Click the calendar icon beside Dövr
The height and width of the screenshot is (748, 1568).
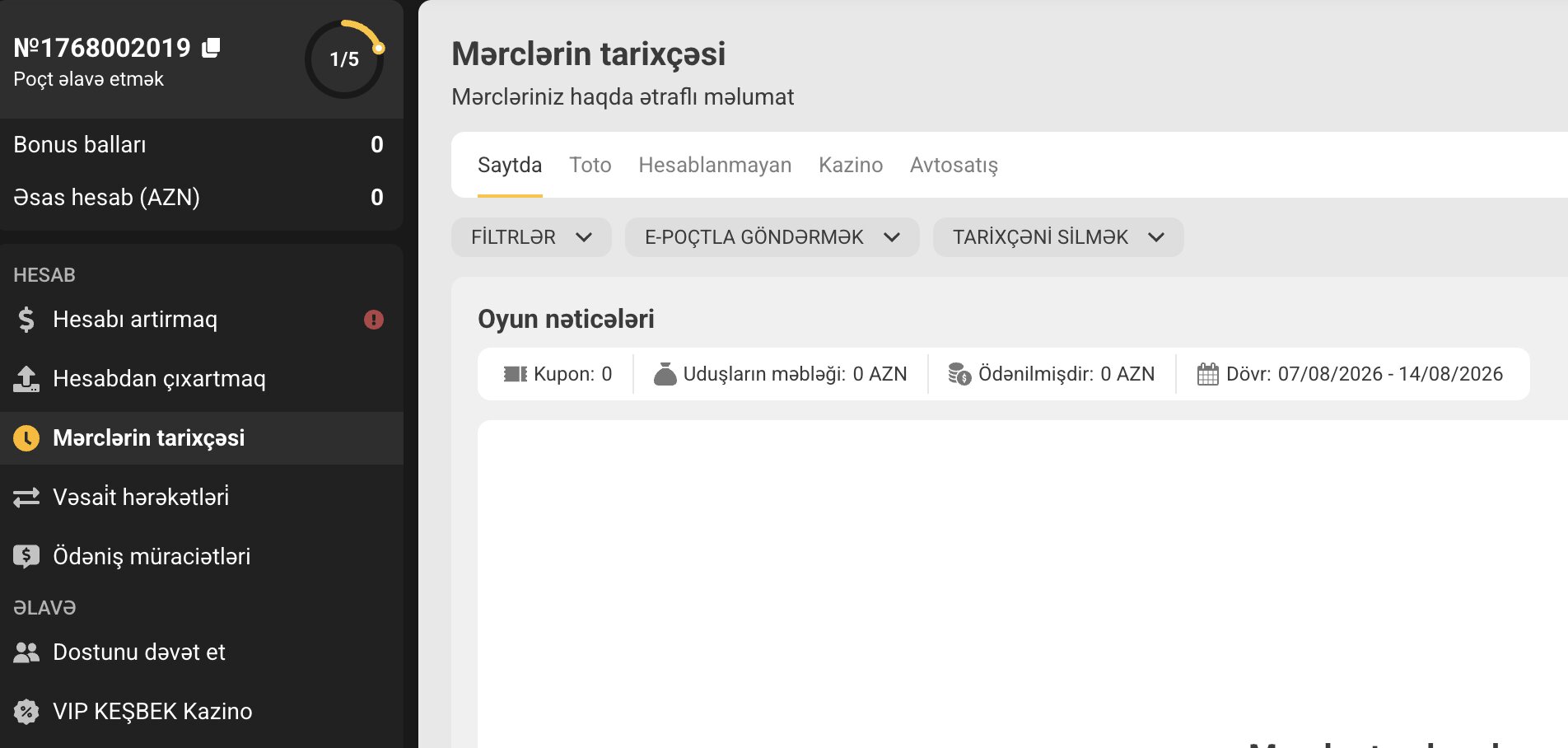pyautogui.click(x=1208, y=374)
